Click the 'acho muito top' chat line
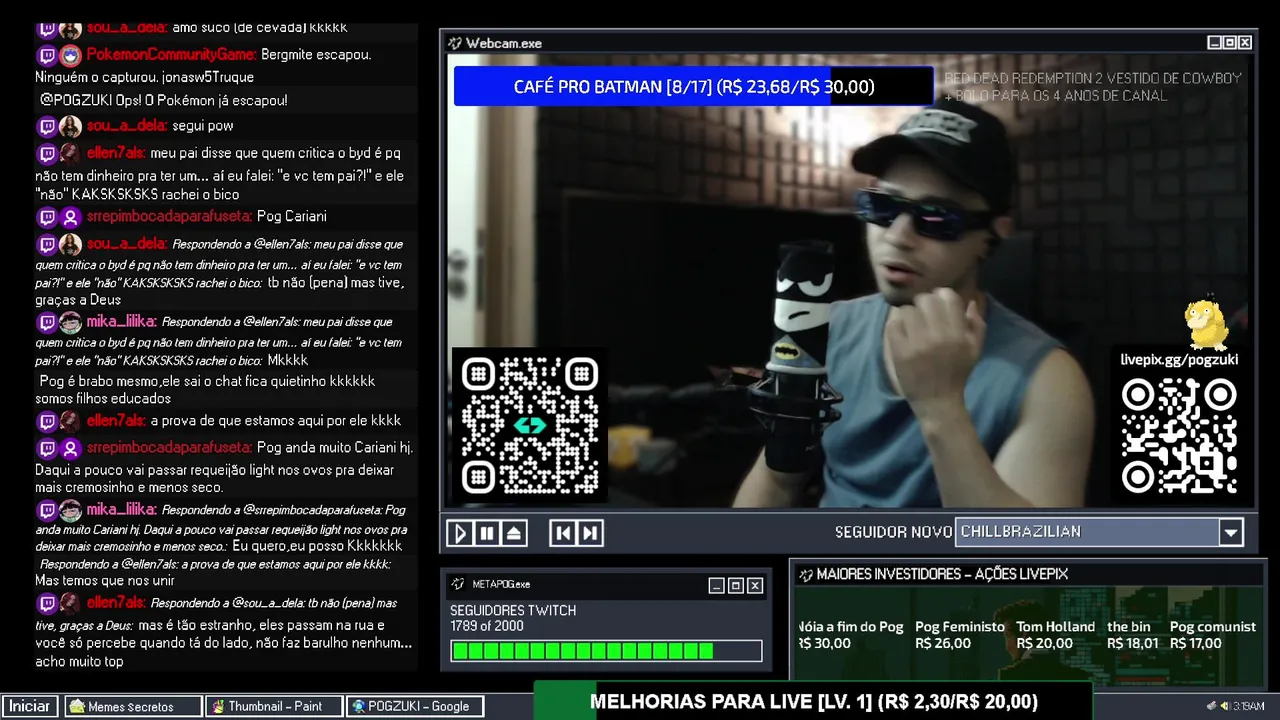 [x=79, y=661]
